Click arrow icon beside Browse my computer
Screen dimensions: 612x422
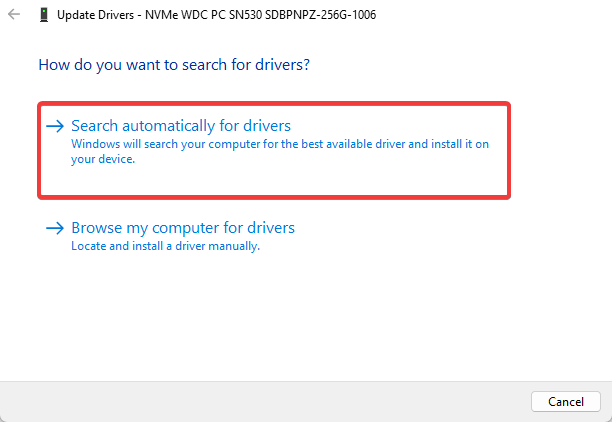[55, 228]
